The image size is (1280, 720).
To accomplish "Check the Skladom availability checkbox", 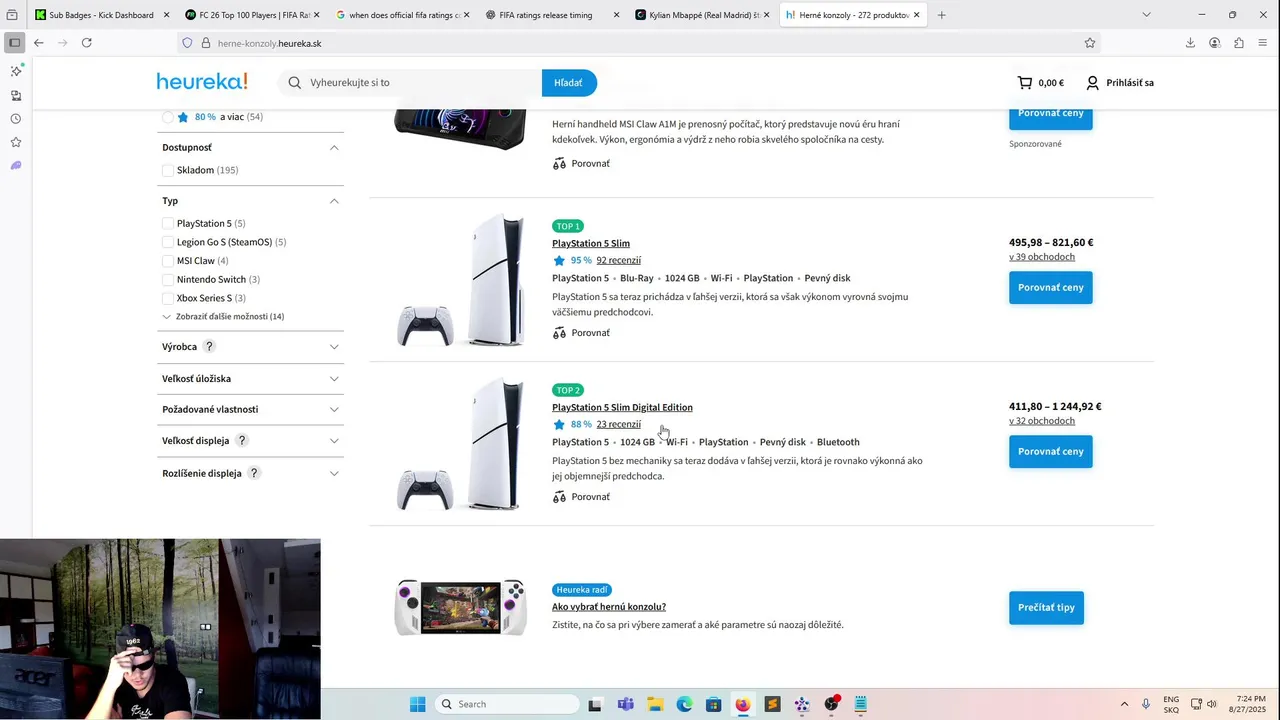I will click(x=168, y=170).
